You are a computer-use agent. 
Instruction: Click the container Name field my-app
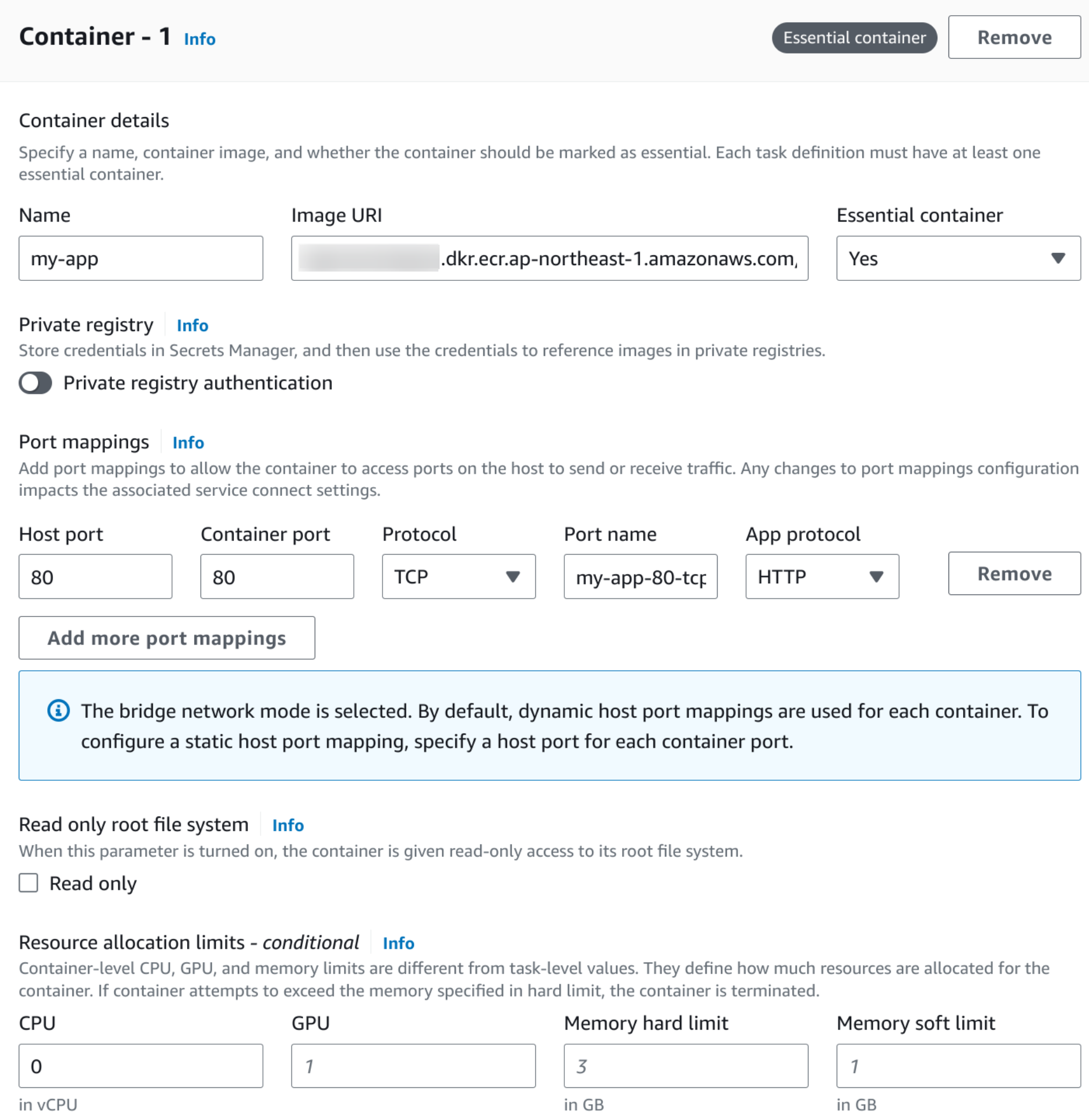pyautogui.click(x=140, y=258)
